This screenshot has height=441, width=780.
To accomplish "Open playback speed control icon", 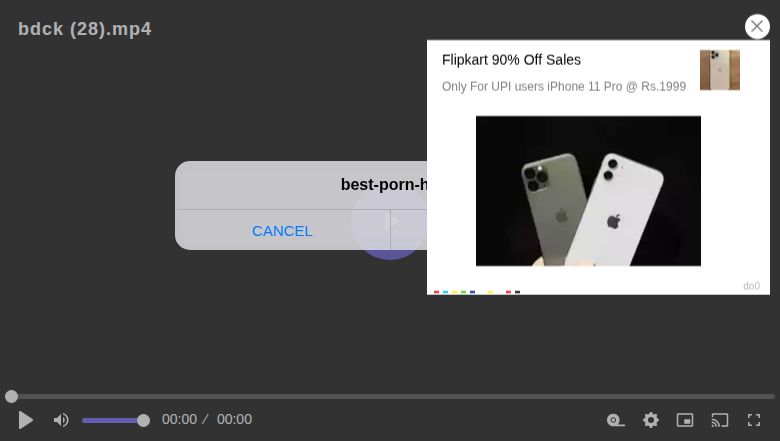I will (616, 420).
